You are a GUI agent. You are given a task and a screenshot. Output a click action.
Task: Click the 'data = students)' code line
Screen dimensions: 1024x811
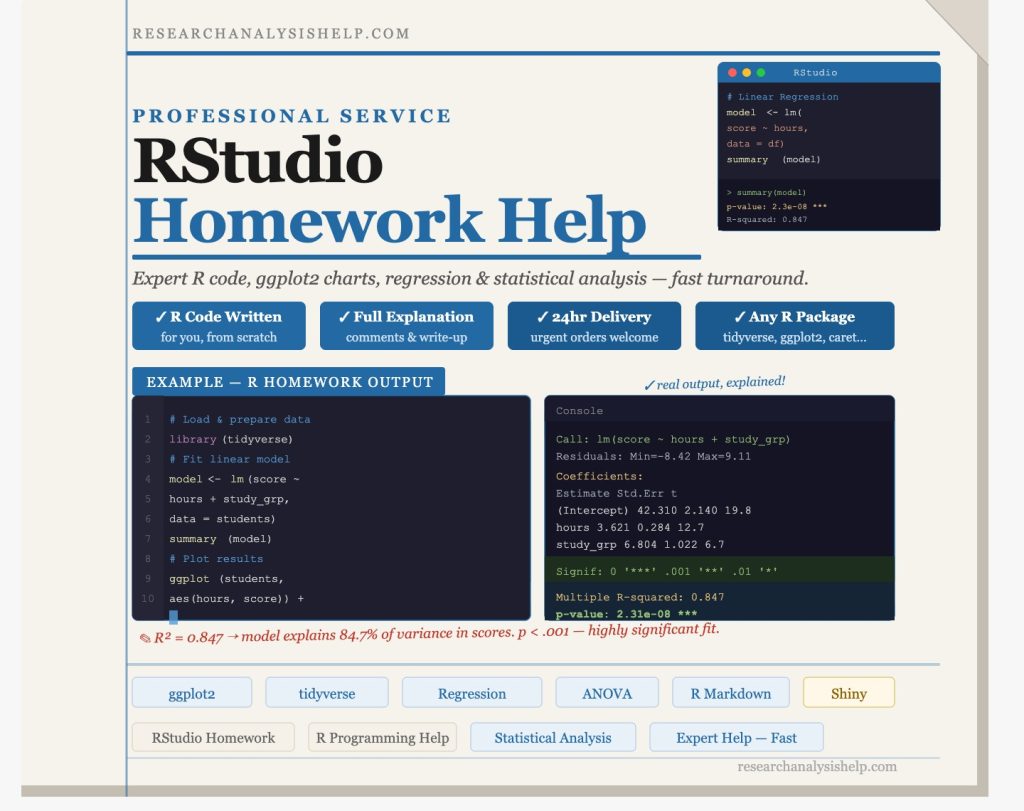(222, 518)
